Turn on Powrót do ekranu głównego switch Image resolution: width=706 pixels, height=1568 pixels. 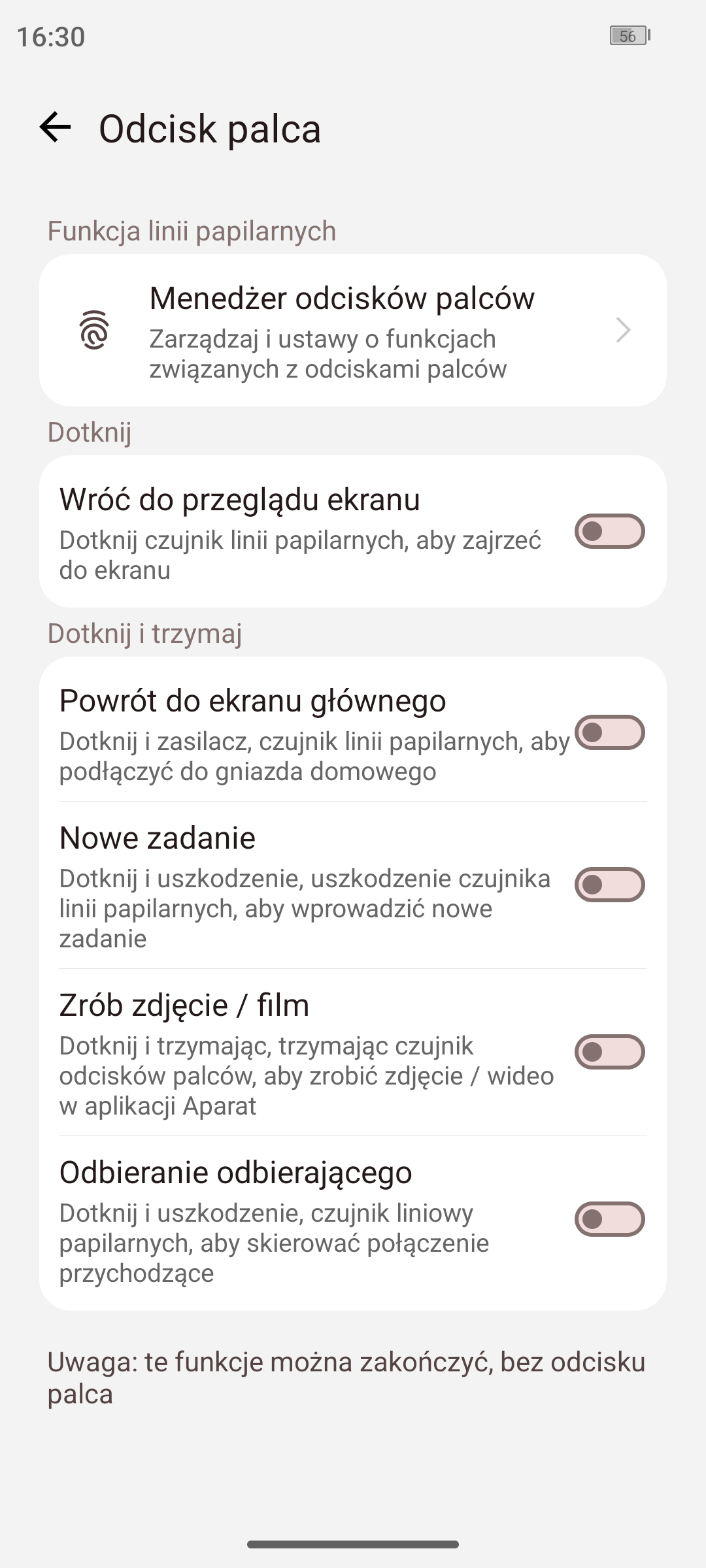(609, 732)
